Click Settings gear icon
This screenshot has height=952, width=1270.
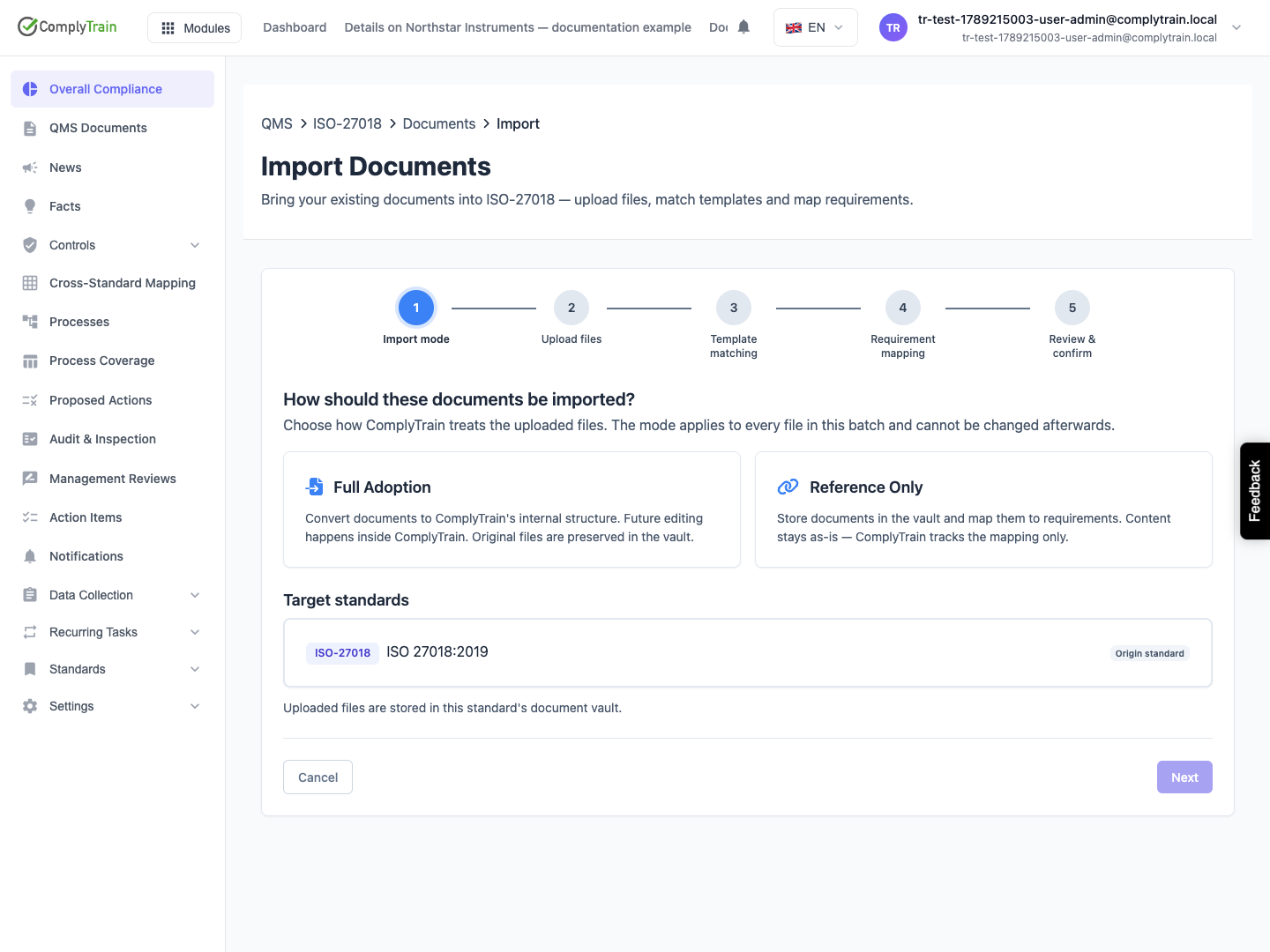(30, 706)
